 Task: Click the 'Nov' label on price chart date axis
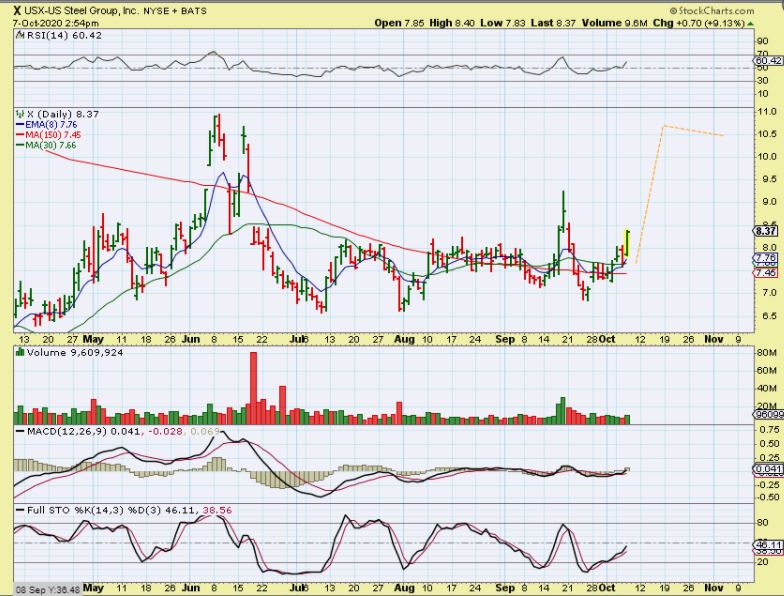[x=714, y=339]
